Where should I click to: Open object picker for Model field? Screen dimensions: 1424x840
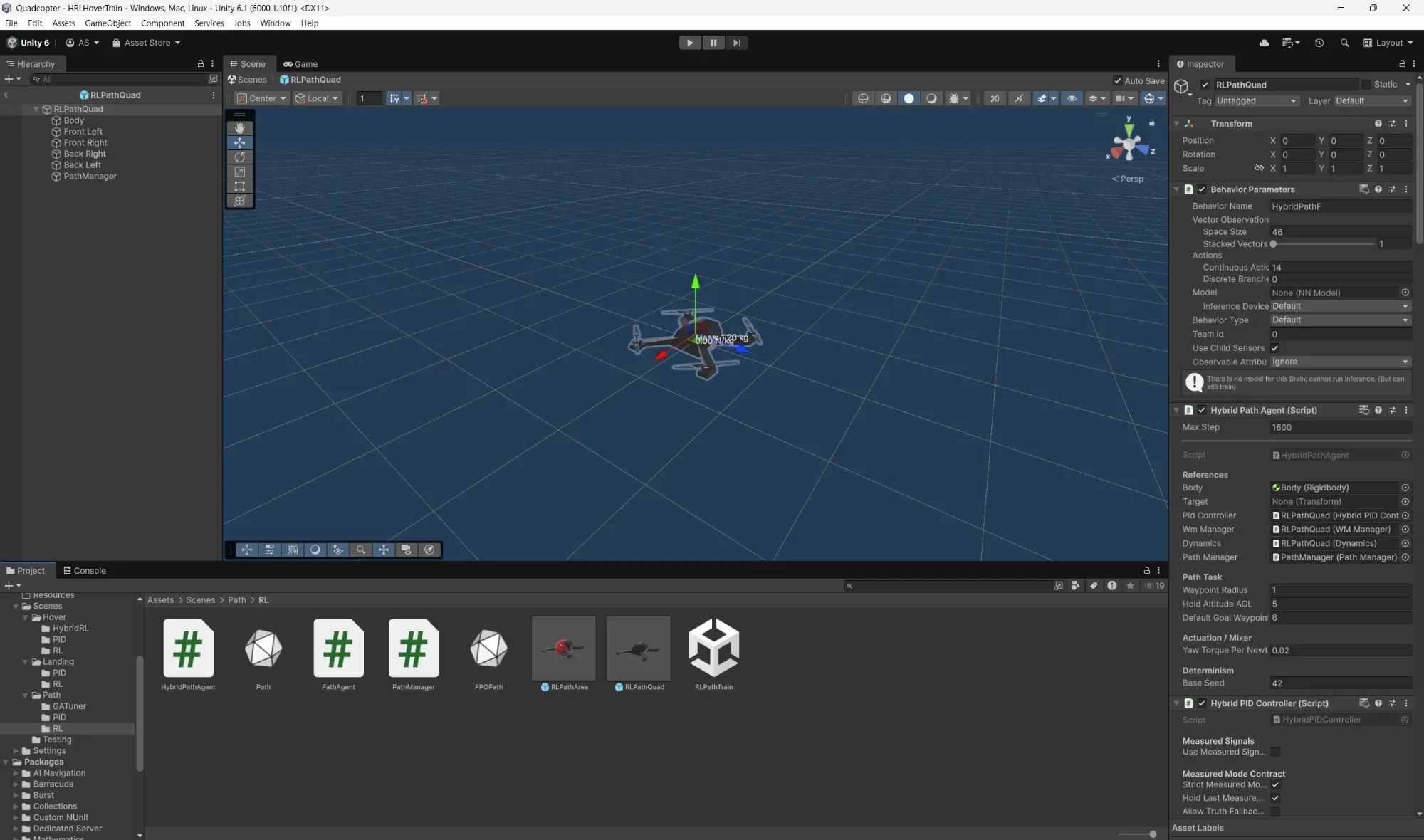click(1405, 293)
